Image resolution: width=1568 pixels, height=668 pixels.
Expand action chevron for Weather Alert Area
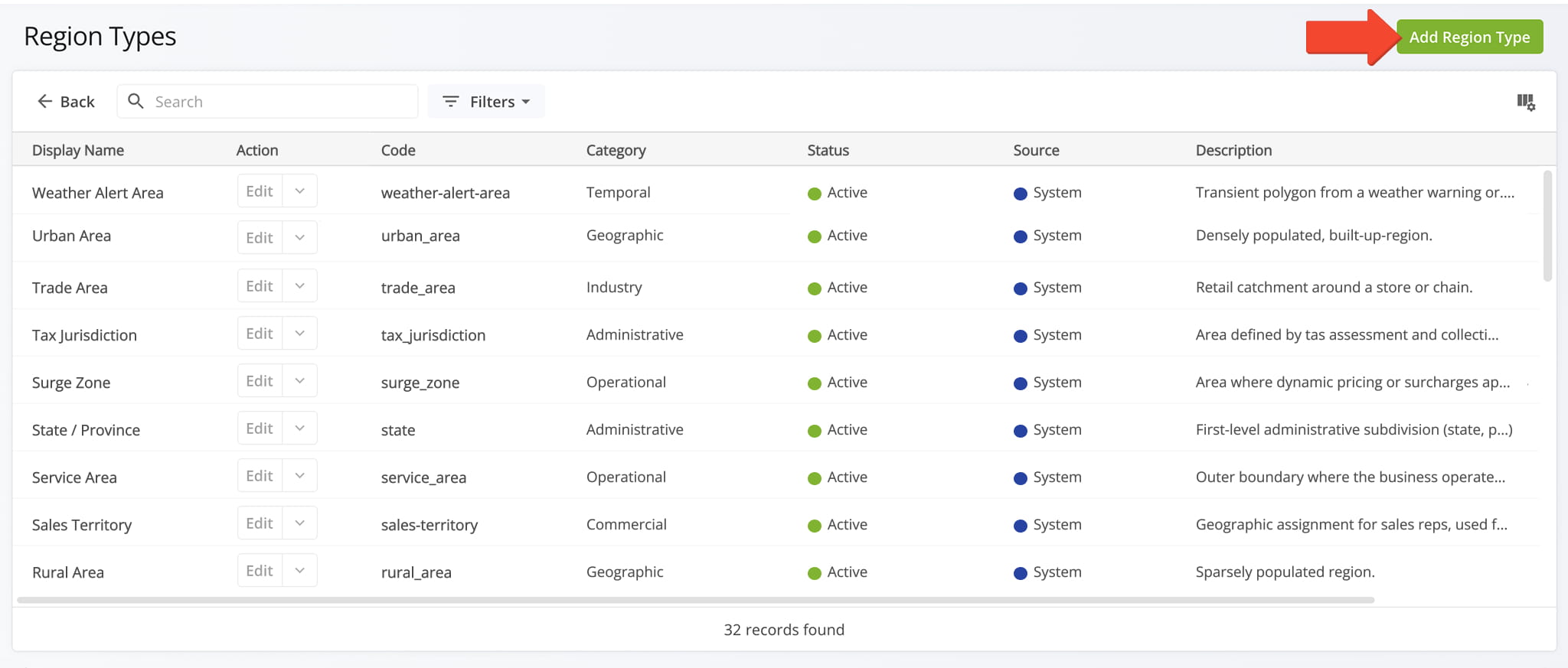[300, 191]
